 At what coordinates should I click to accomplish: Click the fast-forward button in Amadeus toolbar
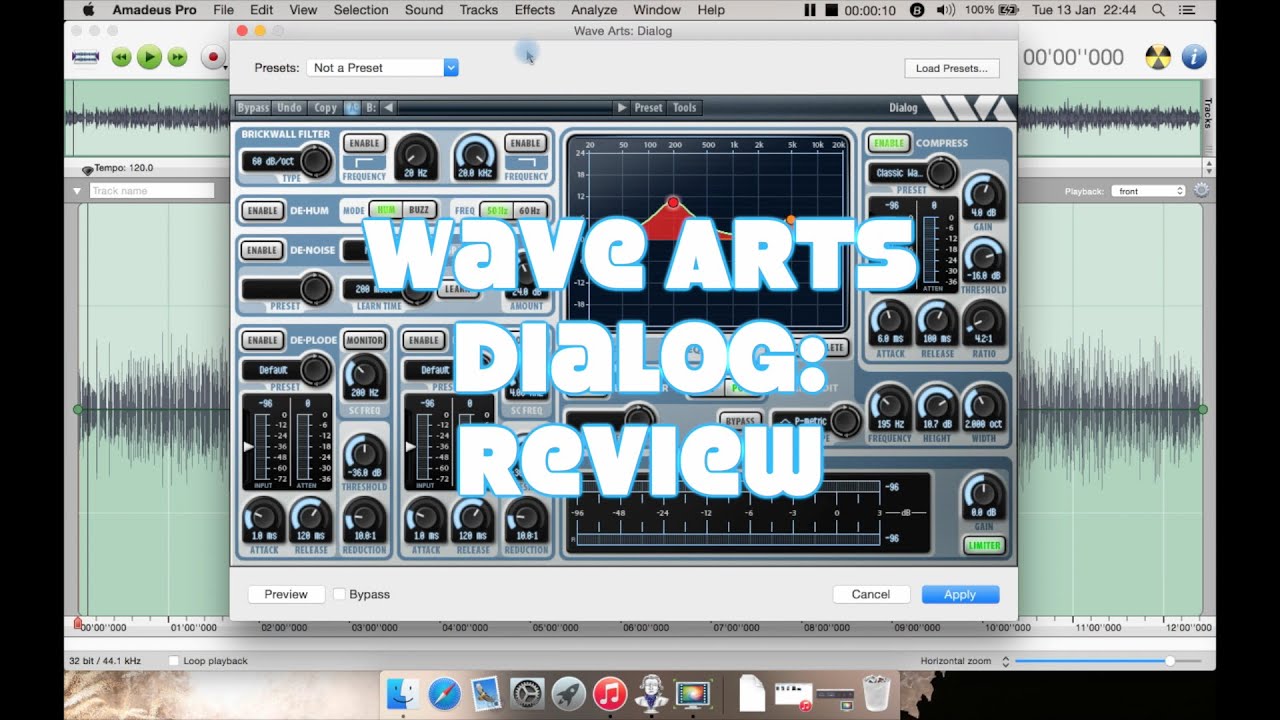177,57
